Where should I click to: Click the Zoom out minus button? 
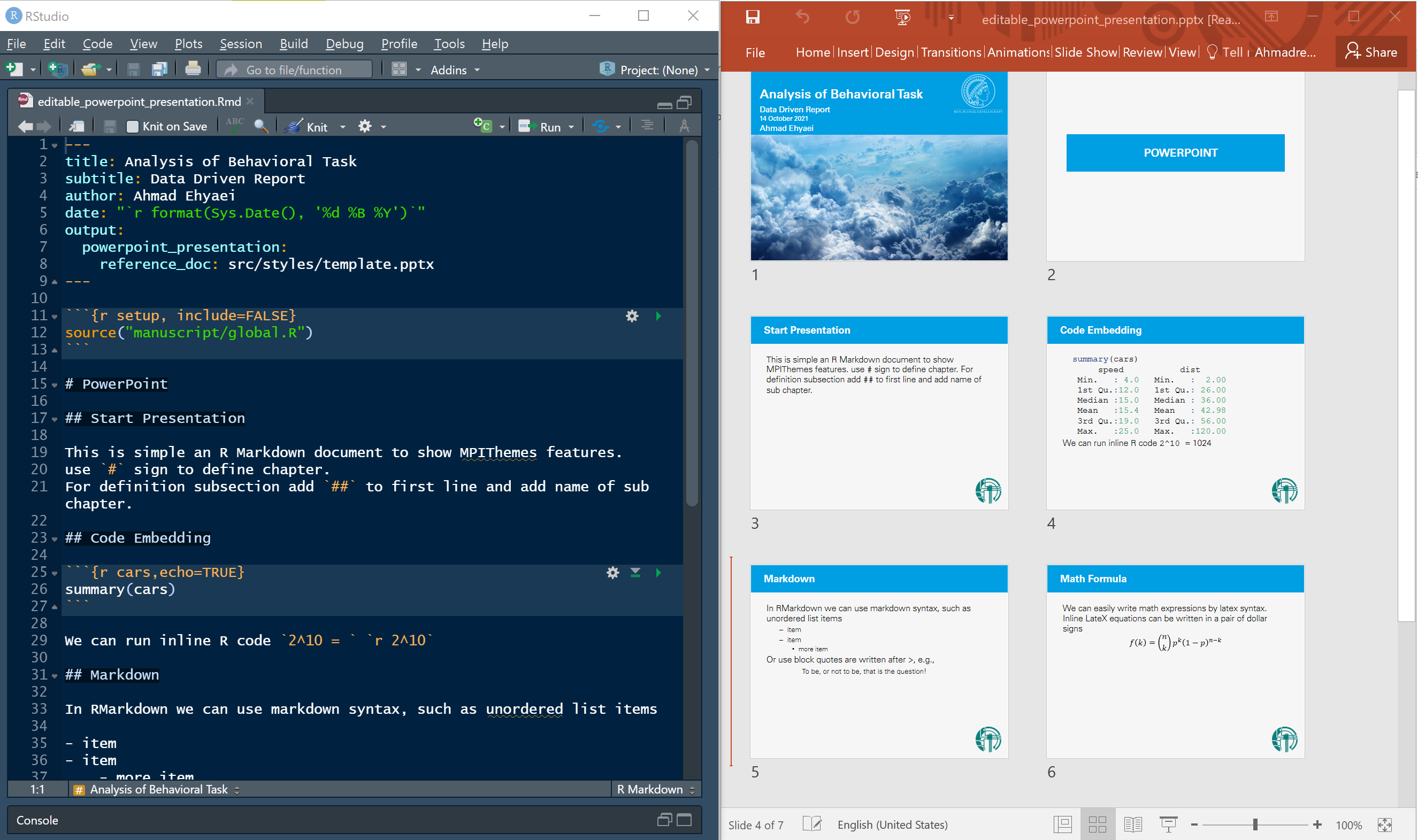tap(1194, 824)
